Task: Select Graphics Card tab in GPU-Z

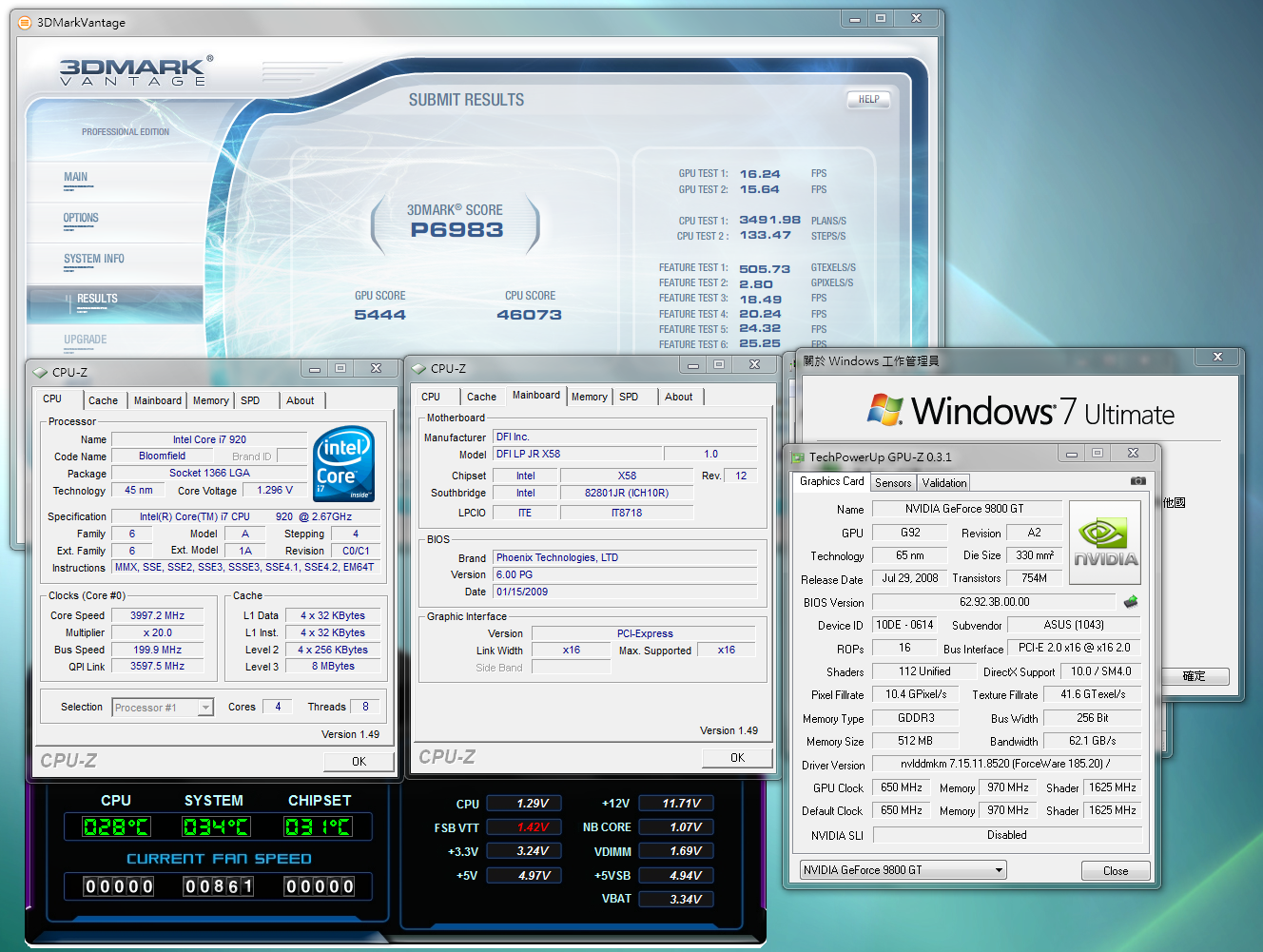Action: (832, 481)
